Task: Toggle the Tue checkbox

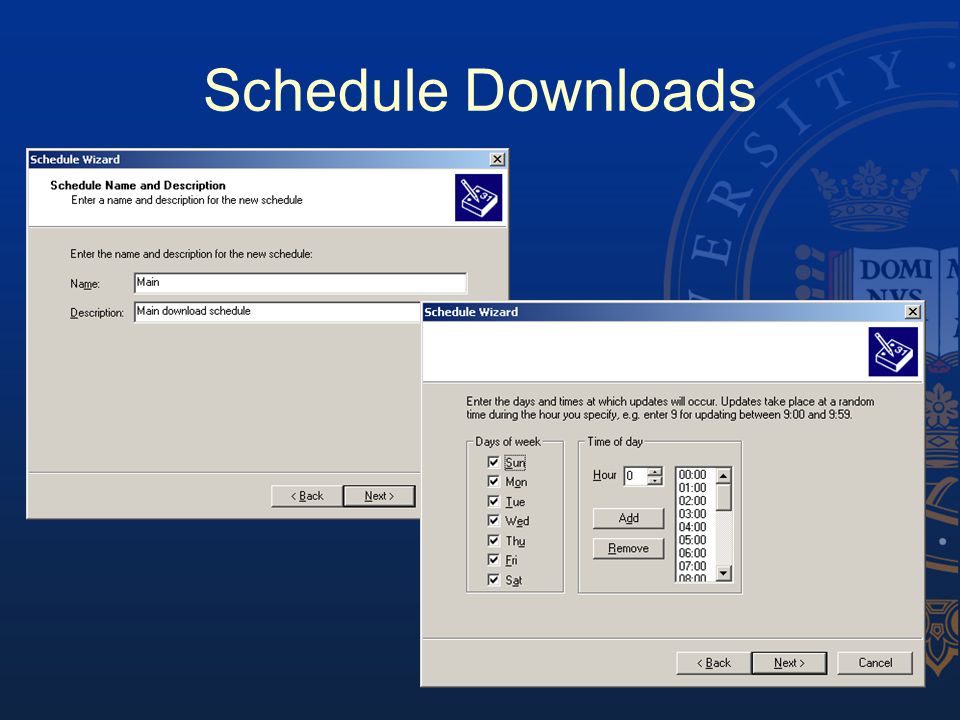Action: pyautogui.click(x=493, y=501)
